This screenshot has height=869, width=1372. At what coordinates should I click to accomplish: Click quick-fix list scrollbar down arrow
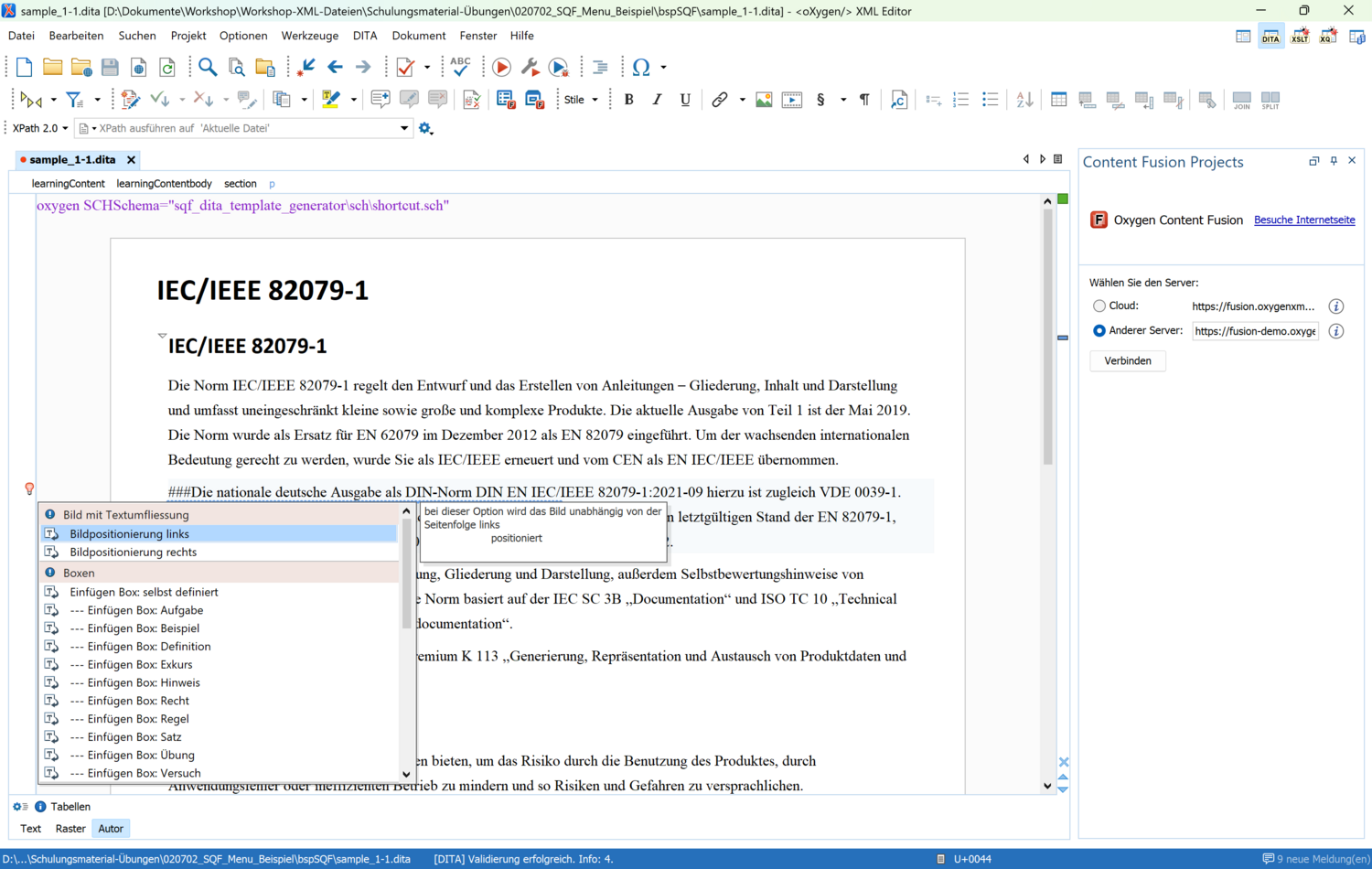406,774
